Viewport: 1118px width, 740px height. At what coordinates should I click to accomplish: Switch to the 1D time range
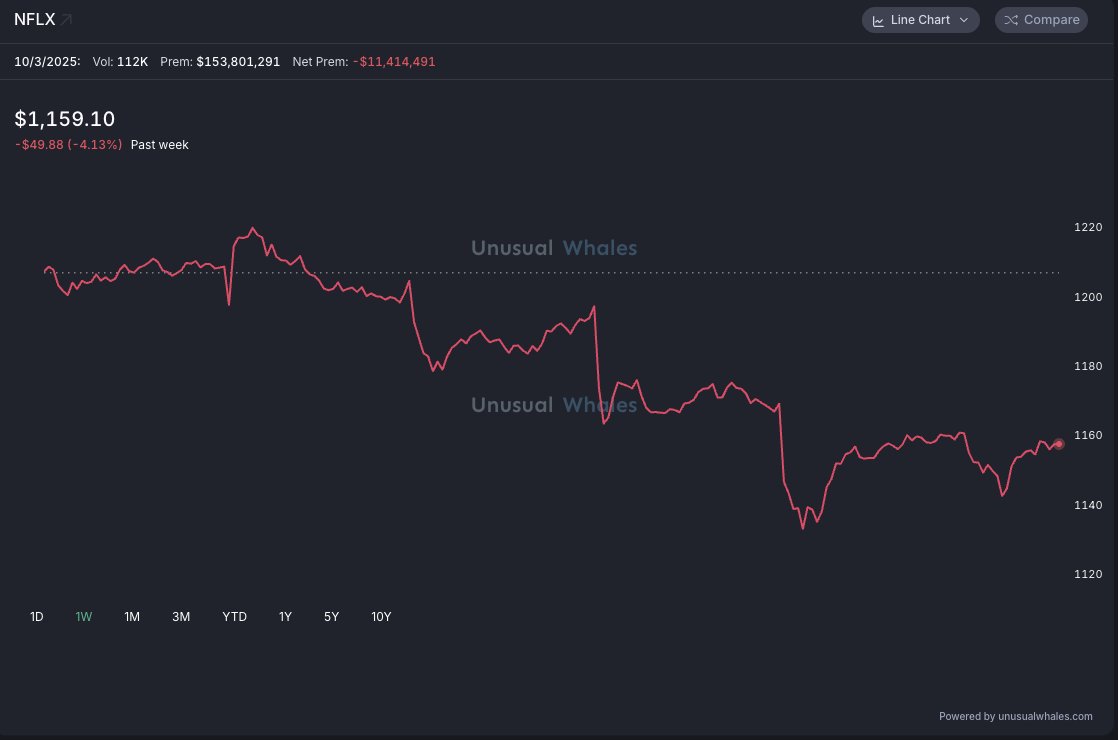[37, 617]
